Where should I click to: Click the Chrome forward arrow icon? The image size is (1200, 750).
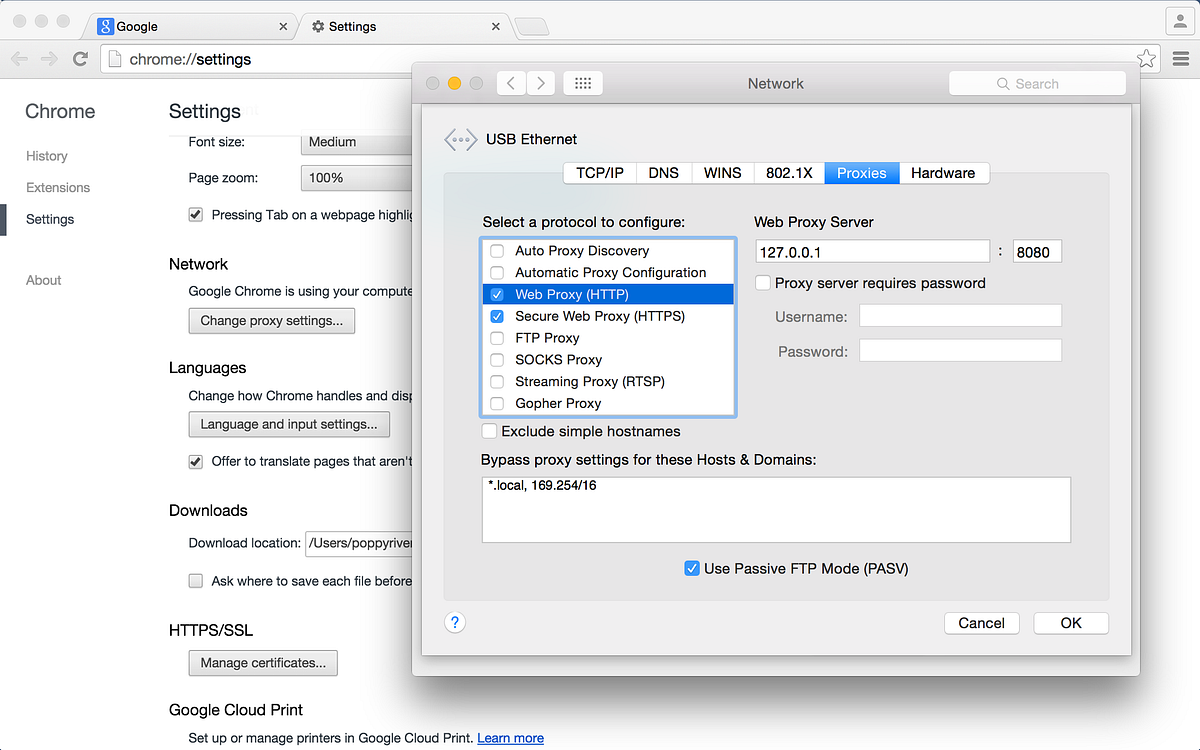[49, 59]
